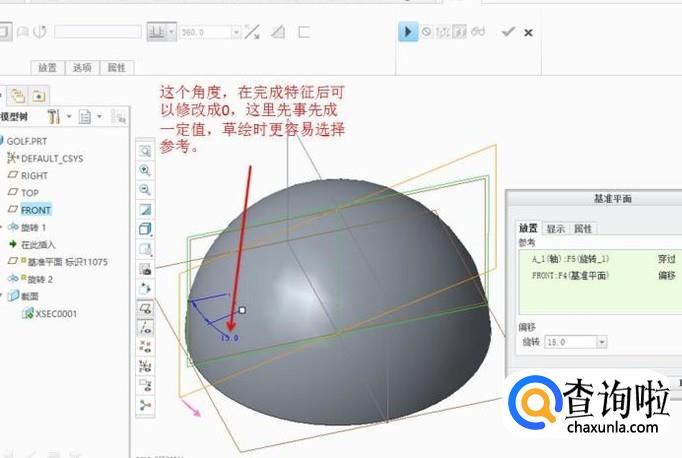Toggle datum axis display icon
The image size is (682, 458).
point(146,327)
